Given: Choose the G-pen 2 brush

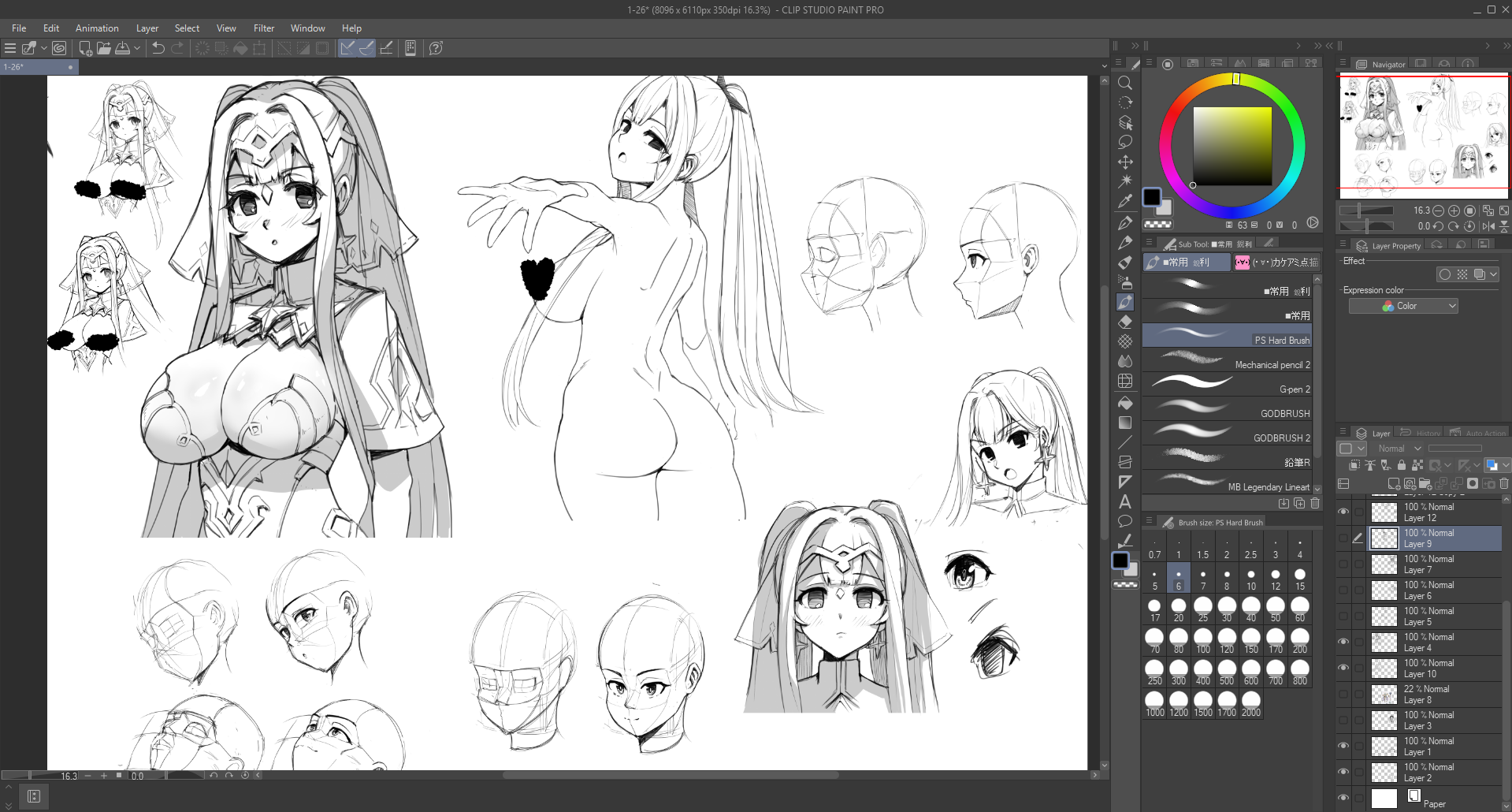Looking at the screenshot, I should point(1228,385).
